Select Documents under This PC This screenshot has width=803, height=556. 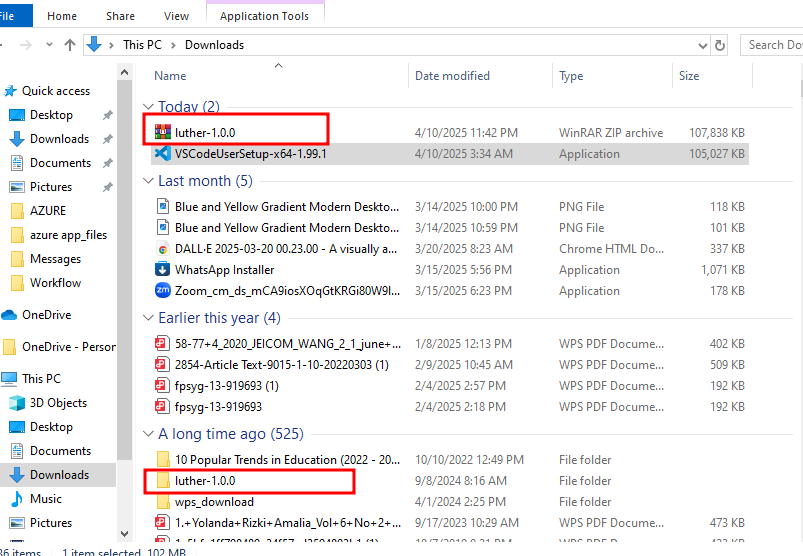tap(60, 451)
